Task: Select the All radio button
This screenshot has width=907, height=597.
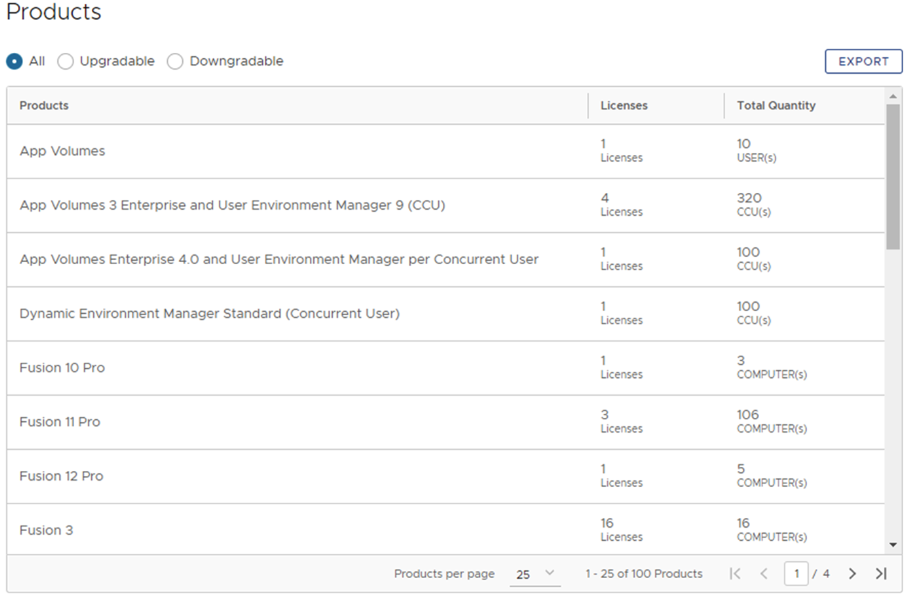Action: pos(15,62)
